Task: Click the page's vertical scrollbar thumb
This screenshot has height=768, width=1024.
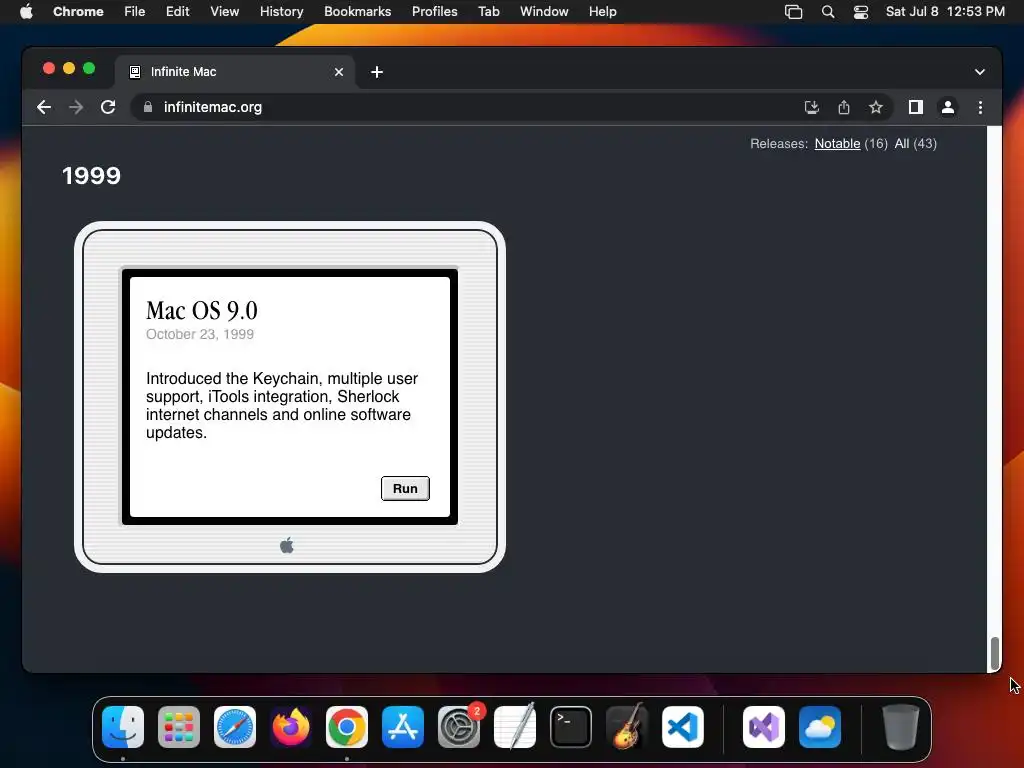Action: pos(995,653)
